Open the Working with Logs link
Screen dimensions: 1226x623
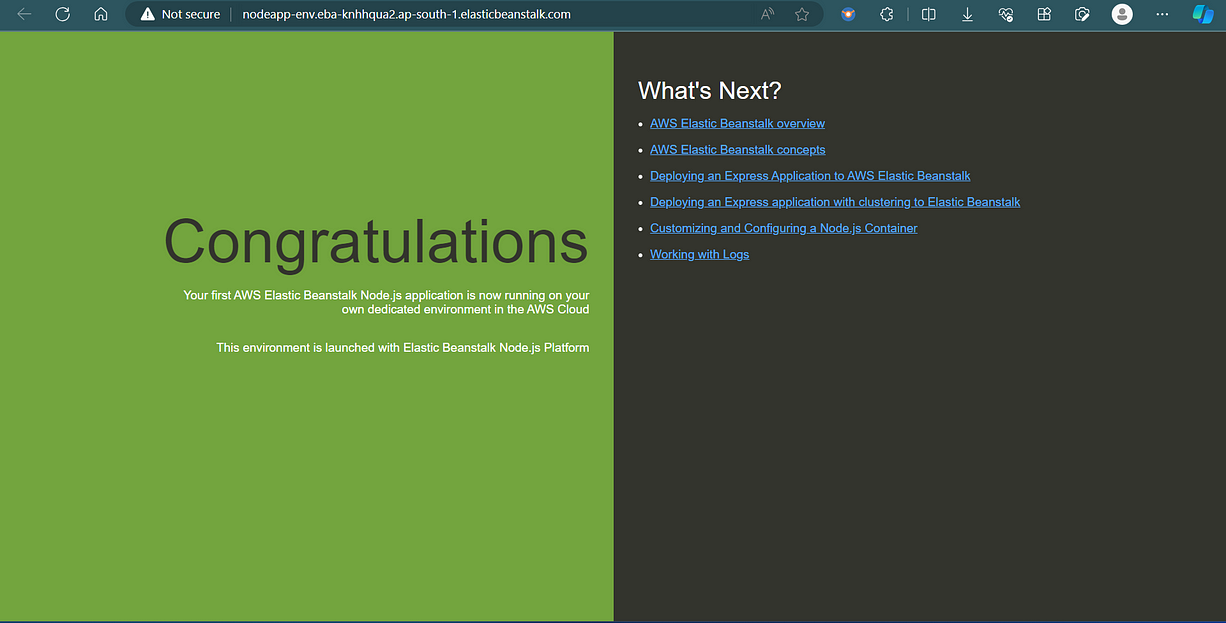[x=699, y=254]
